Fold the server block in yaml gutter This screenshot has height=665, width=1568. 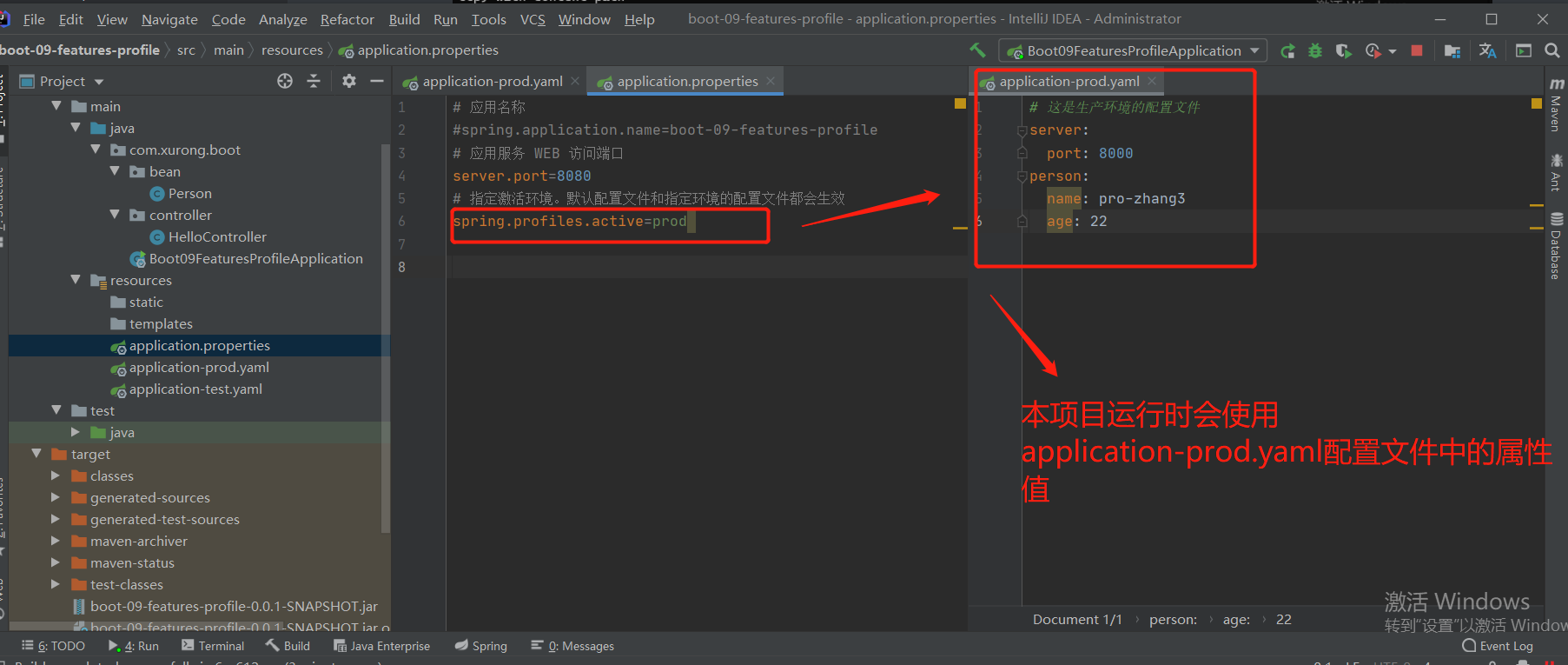coord(1022,130)
